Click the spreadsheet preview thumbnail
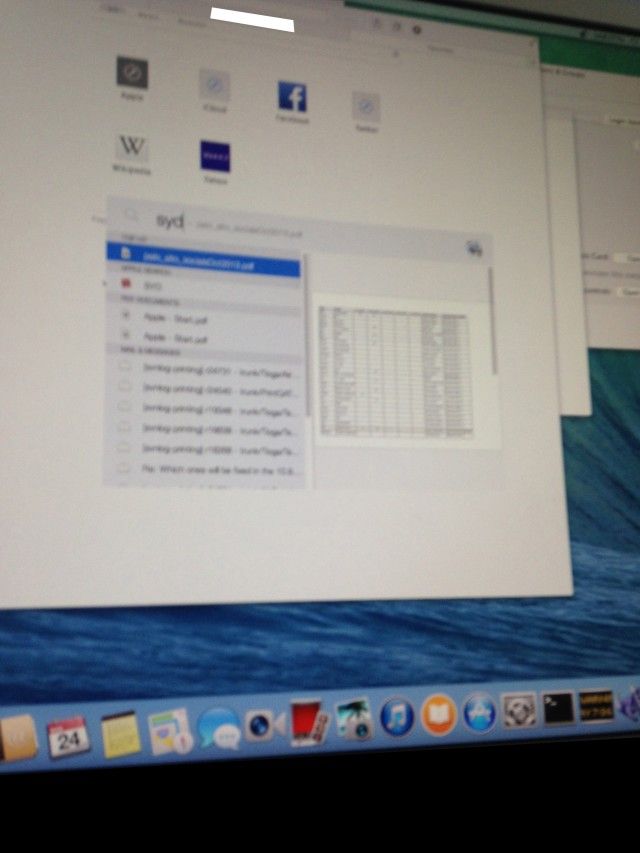Image resolution: width=640 pixels, height=853 pixels. [x=393, y=368]
